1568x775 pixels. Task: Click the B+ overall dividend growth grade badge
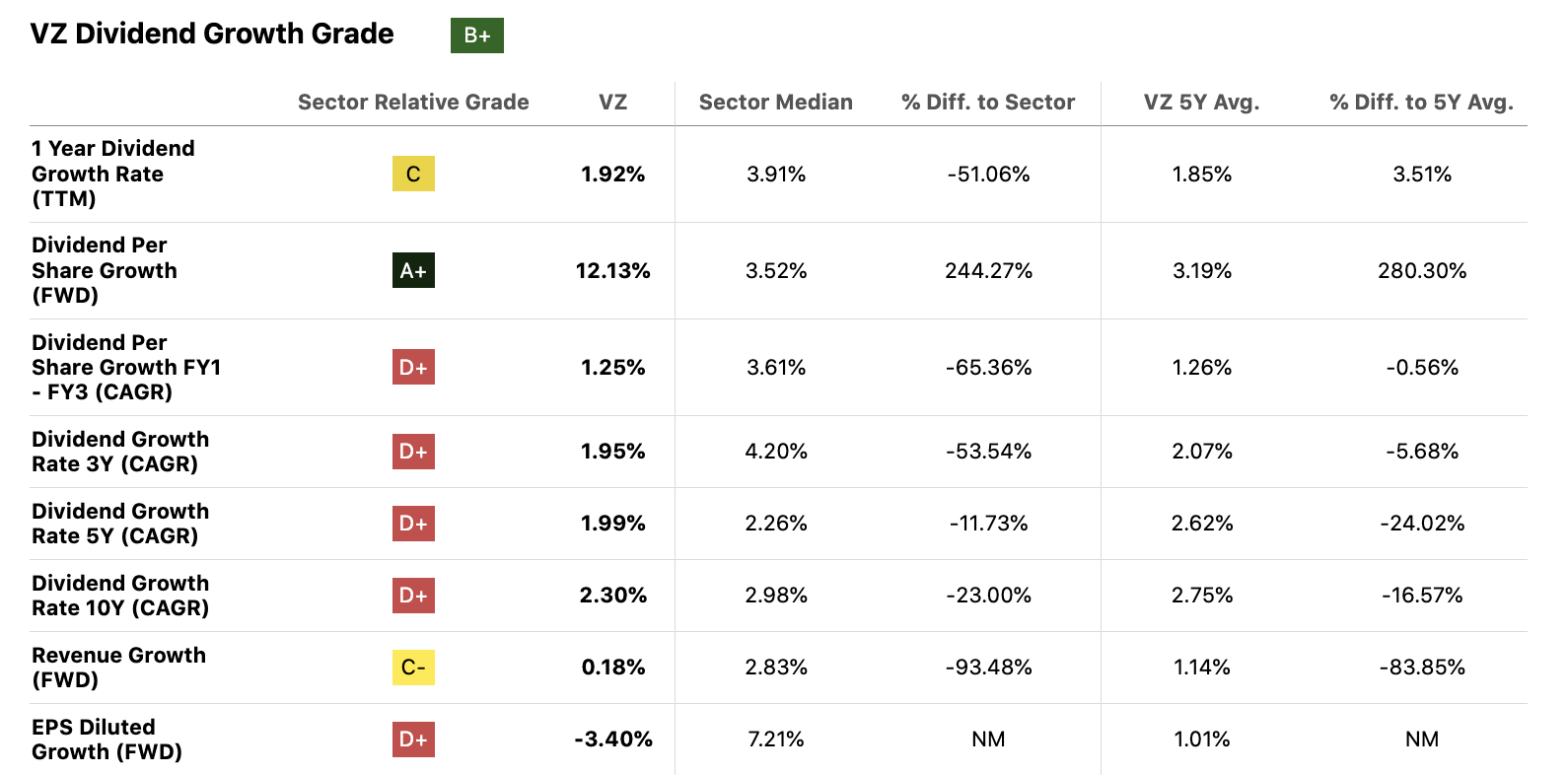coord(476,35)
